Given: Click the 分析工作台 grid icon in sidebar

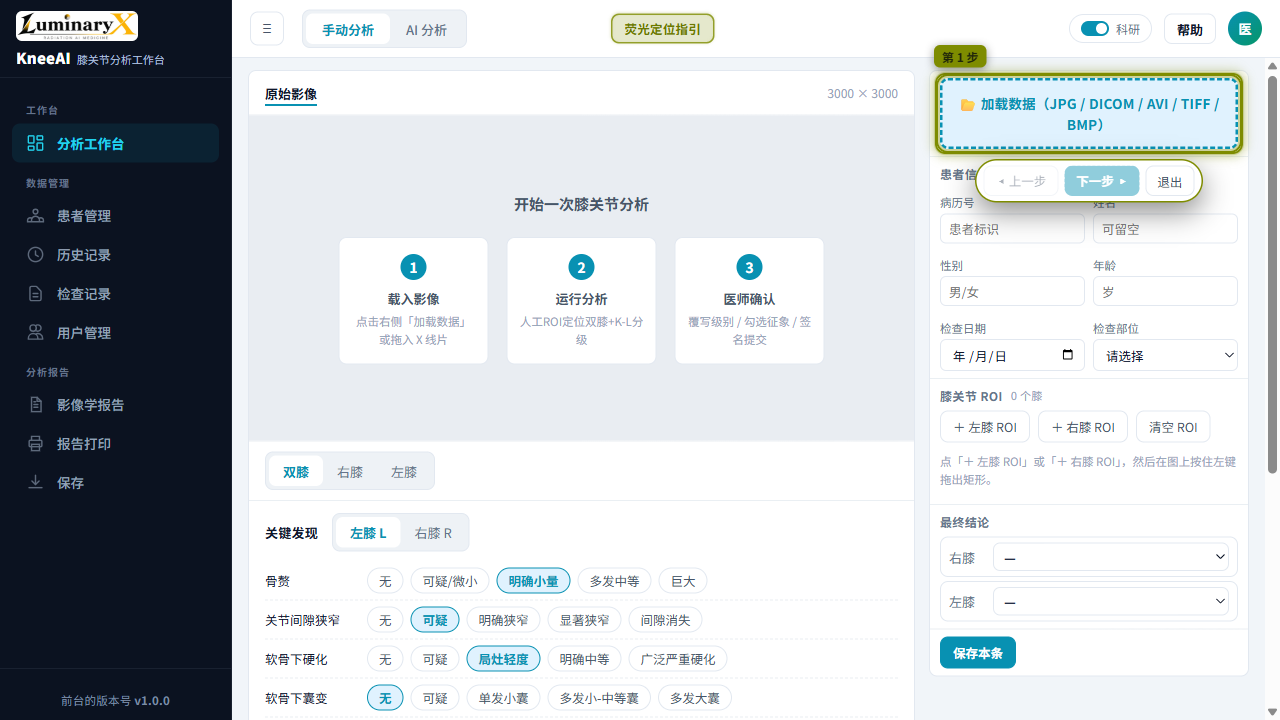Looking at the screenshot, I should point(36,143).
